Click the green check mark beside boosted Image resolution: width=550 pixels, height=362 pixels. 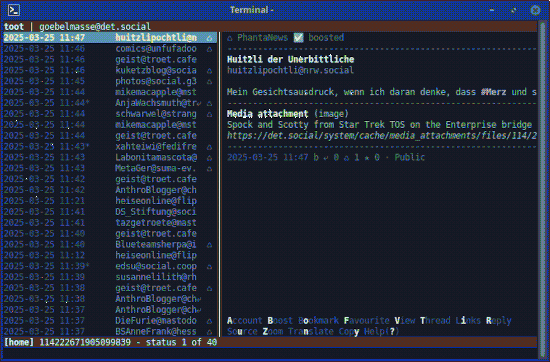pyautogui.click(x=299, y=38)
